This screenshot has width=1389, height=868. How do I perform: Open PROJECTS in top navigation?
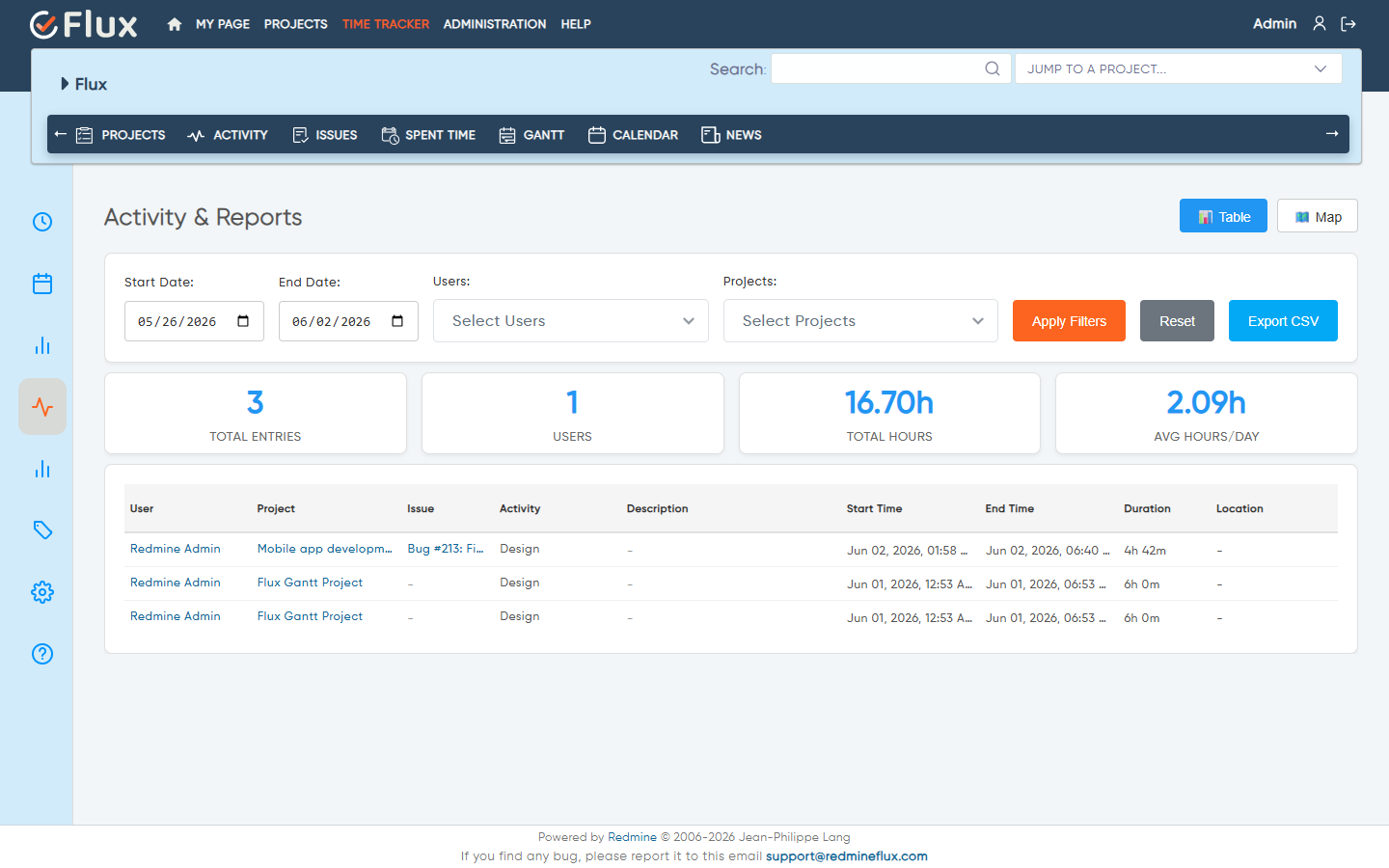[296, 24]
